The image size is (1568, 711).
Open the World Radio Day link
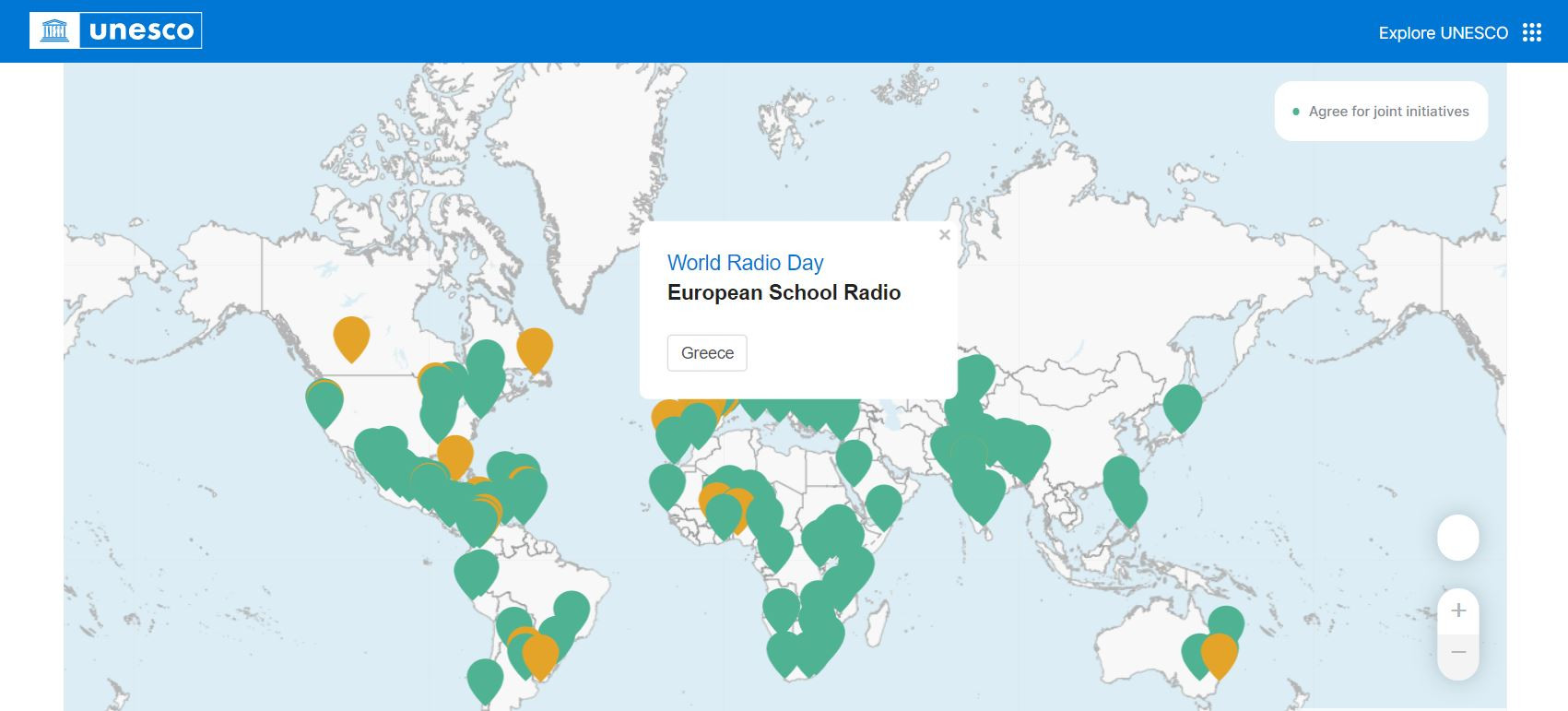(x=745, y=263)
